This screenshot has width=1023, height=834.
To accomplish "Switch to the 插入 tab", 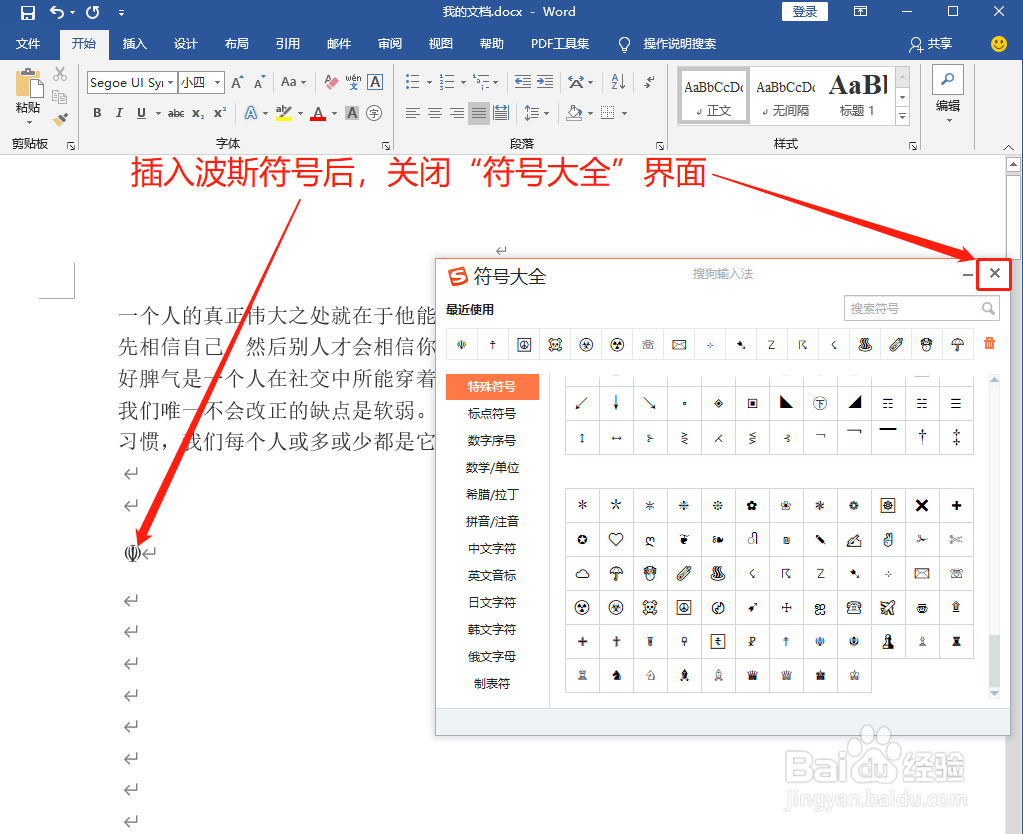I will [134, 44].
